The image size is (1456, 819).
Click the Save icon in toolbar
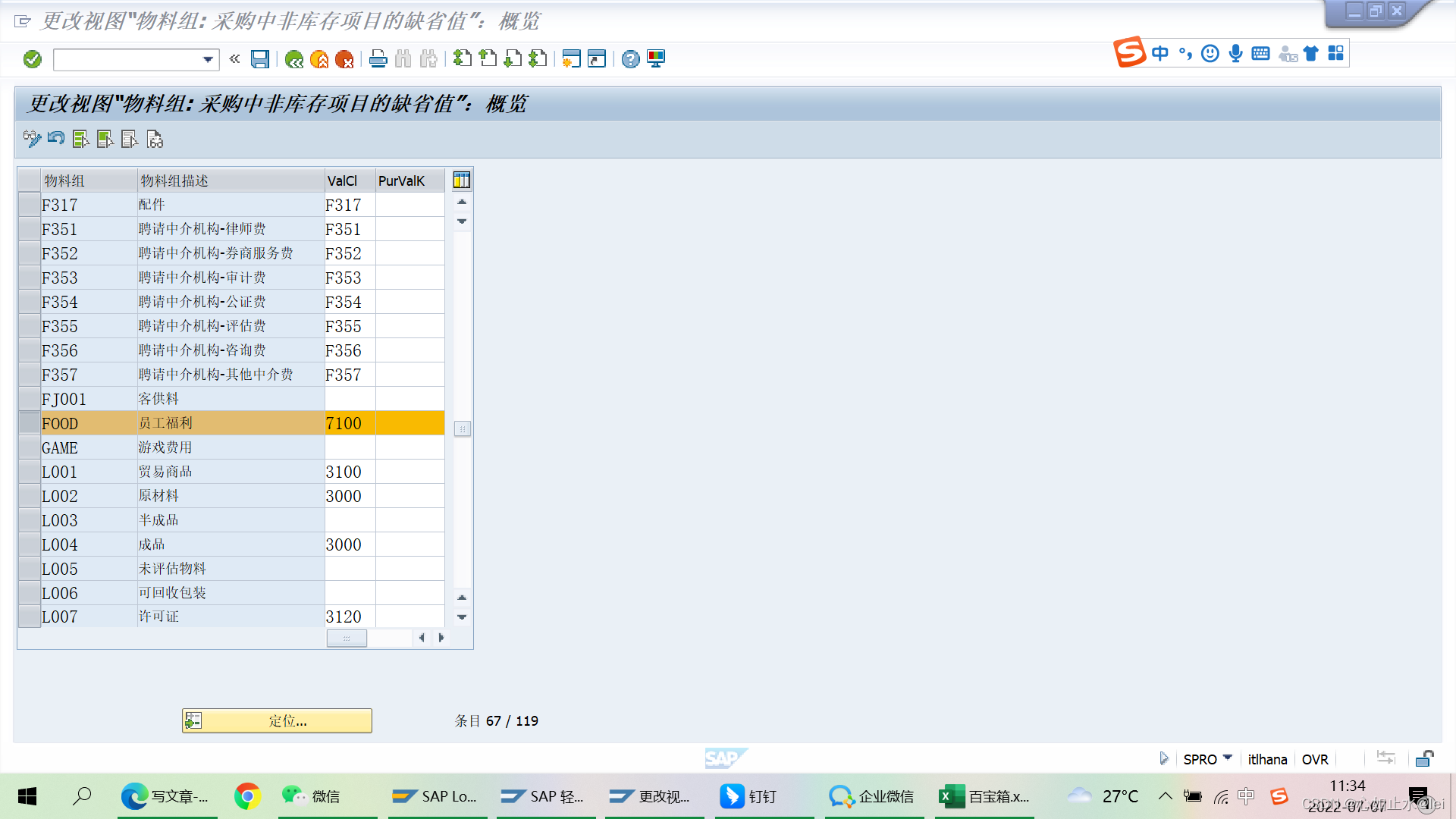click(260, 59)
